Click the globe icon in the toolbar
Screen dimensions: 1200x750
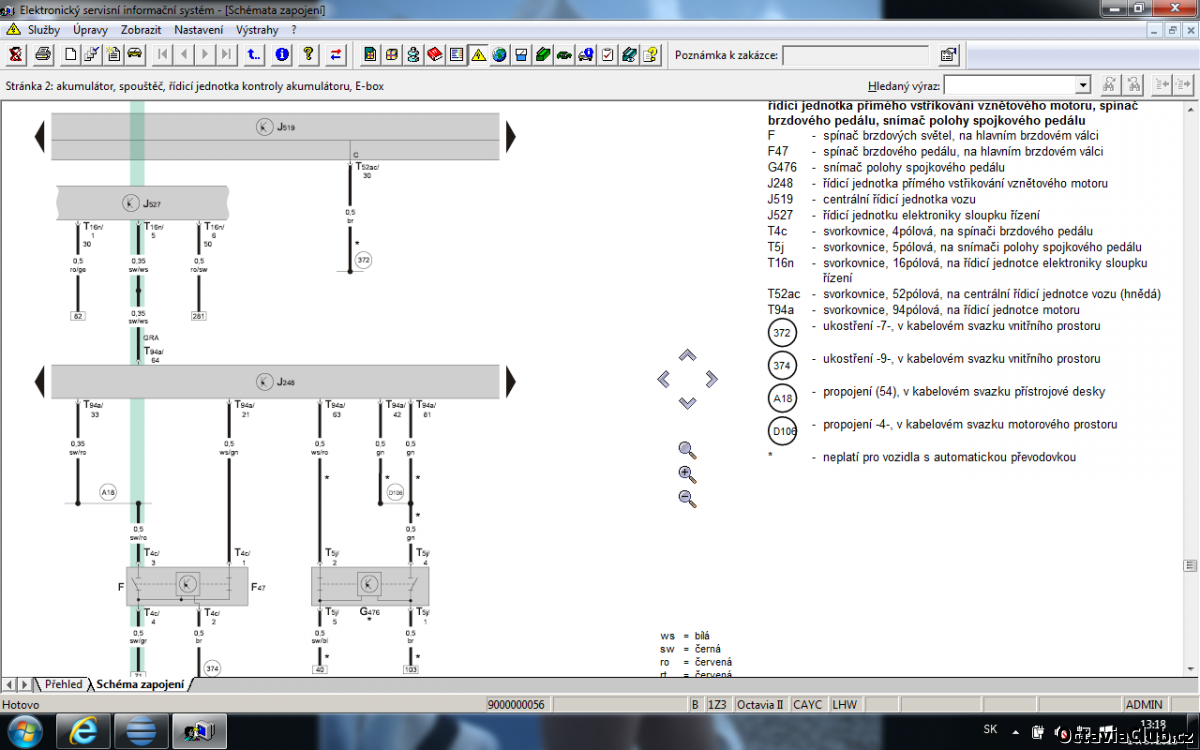pyautogui.click(x=499, y=55)
